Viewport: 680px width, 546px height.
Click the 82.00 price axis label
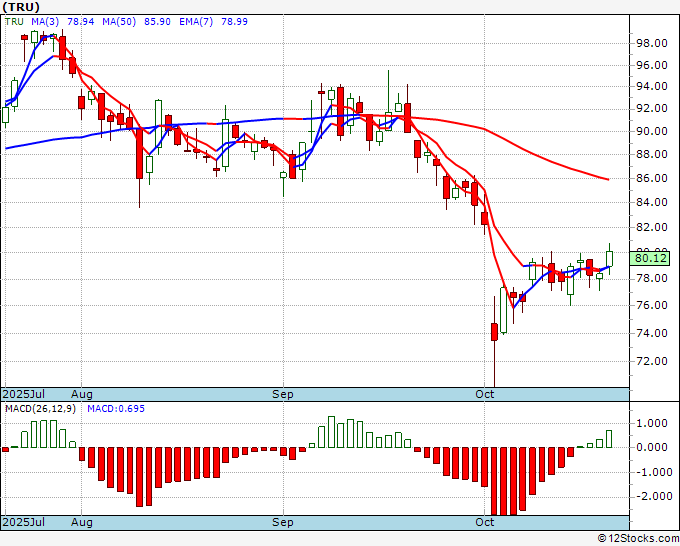pos(651,227)
